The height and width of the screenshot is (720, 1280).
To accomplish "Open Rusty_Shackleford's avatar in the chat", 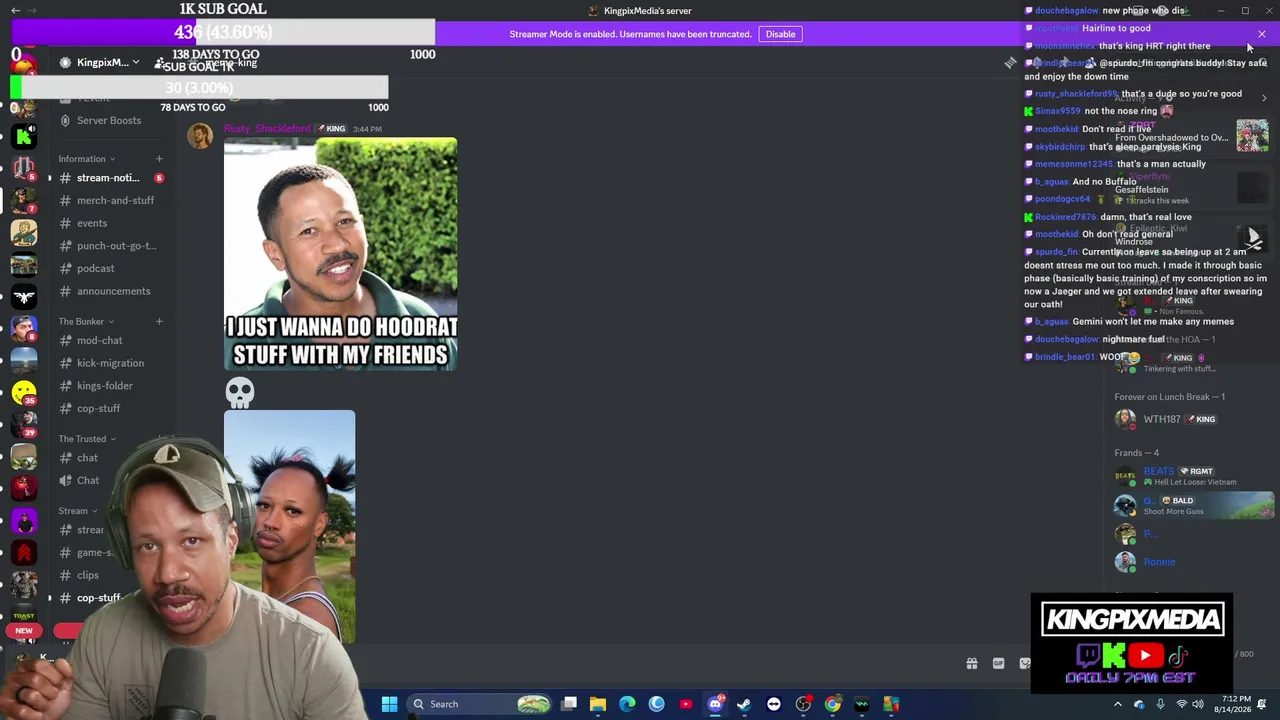I will point(200,137).
